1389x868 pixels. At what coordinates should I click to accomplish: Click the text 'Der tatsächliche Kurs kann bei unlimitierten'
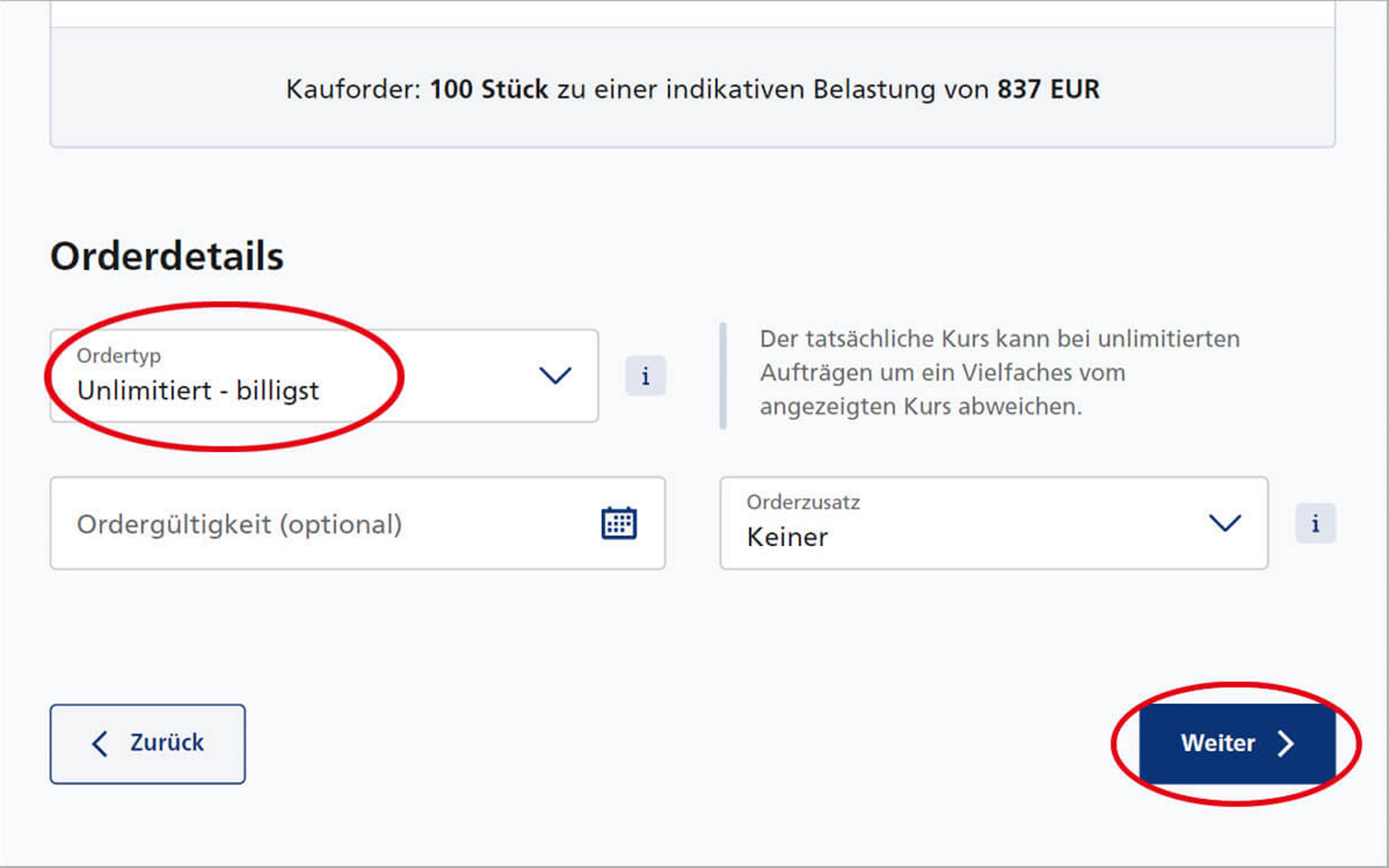click(x=1000, y=339)
